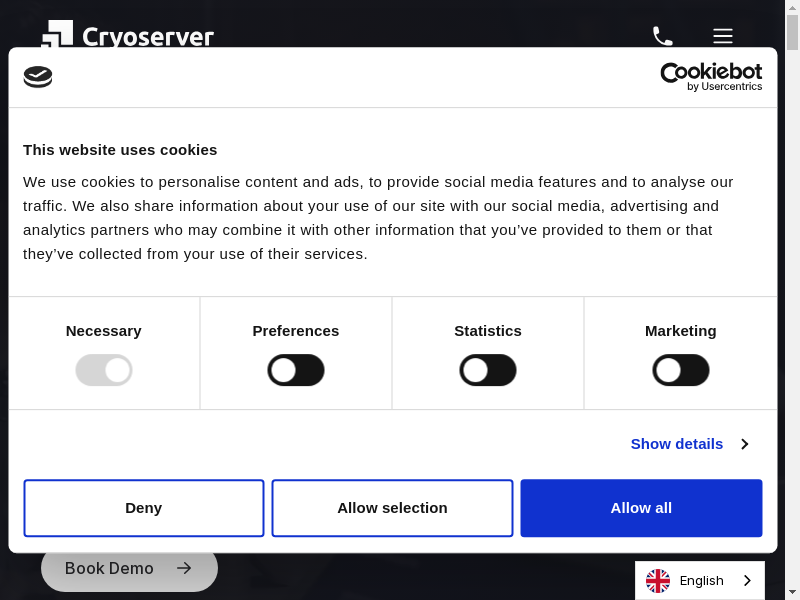Accept cookies with Allow all
800x600 pixels.
641,508
